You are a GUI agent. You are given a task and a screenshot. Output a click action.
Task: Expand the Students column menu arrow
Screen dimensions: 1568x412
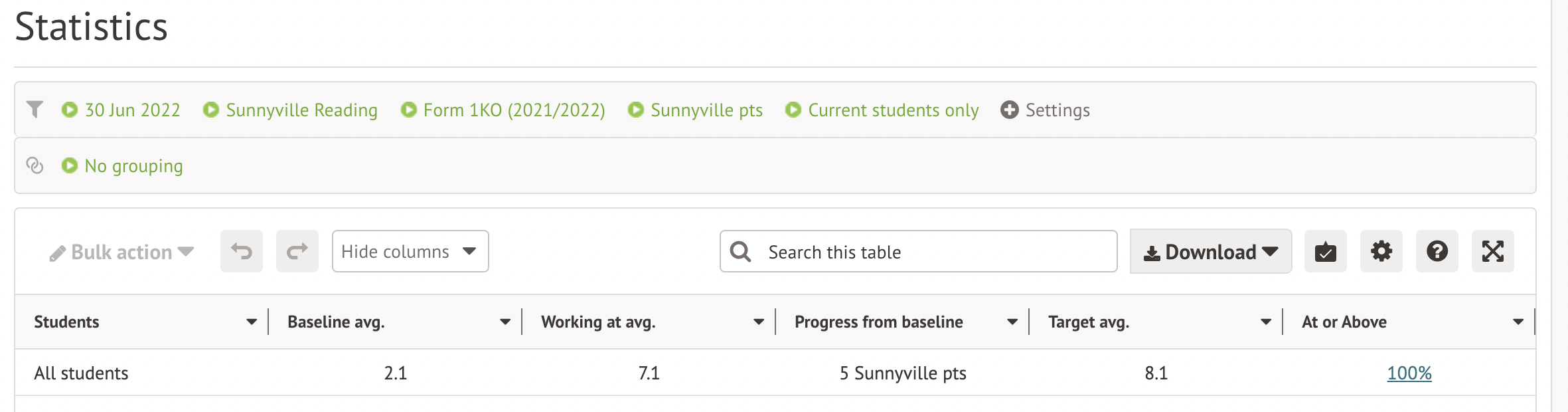coord(252,322)
